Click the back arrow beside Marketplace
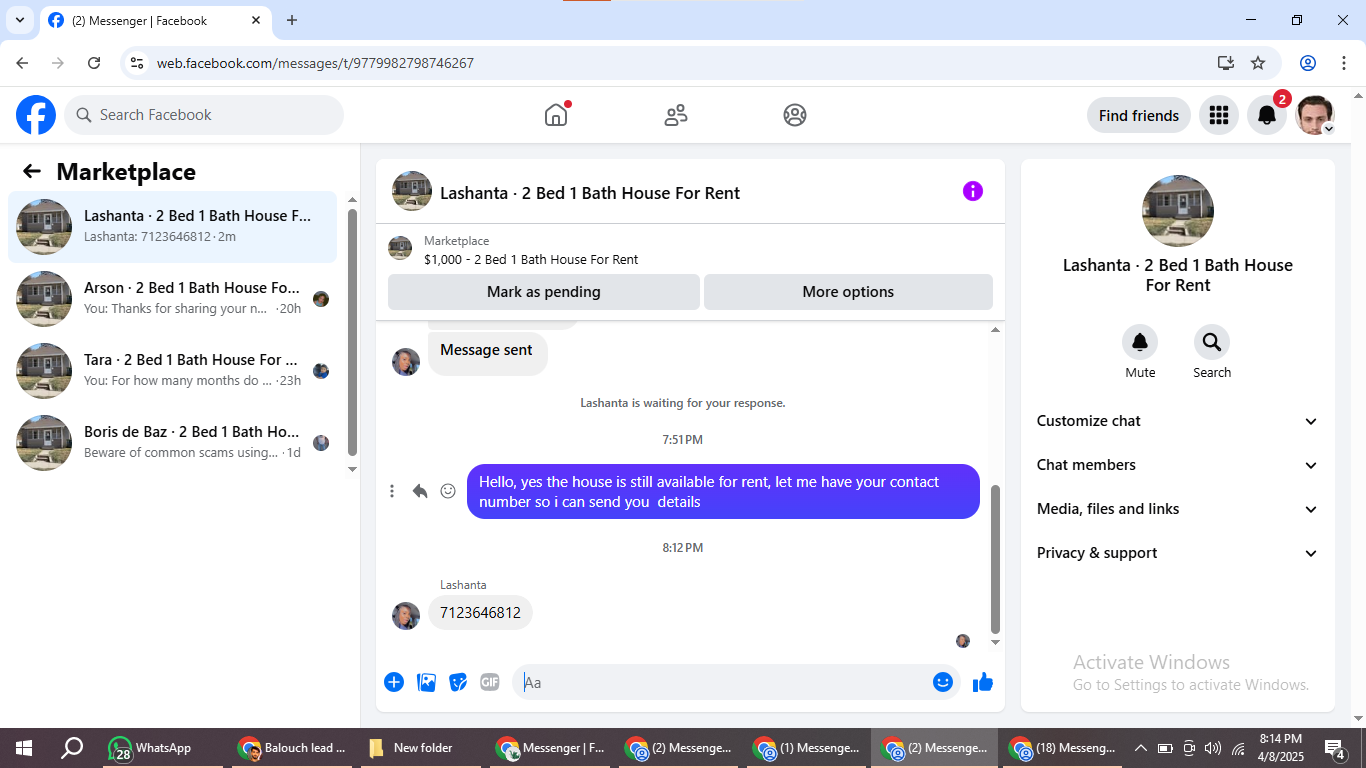Image resolution: width=1366 pixels, height=768 pixels. [32, 171]
